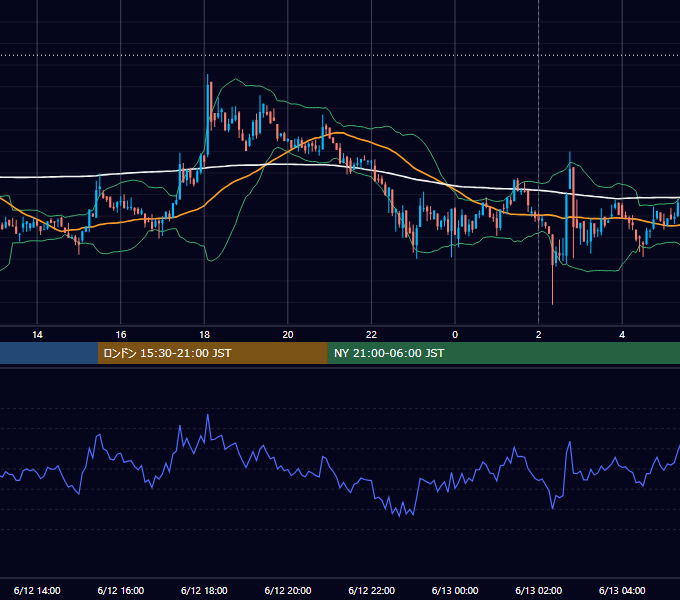Click hour label 16 on price chart axis
This screenshot has width=680, height=600.
[x=121, y=335]
